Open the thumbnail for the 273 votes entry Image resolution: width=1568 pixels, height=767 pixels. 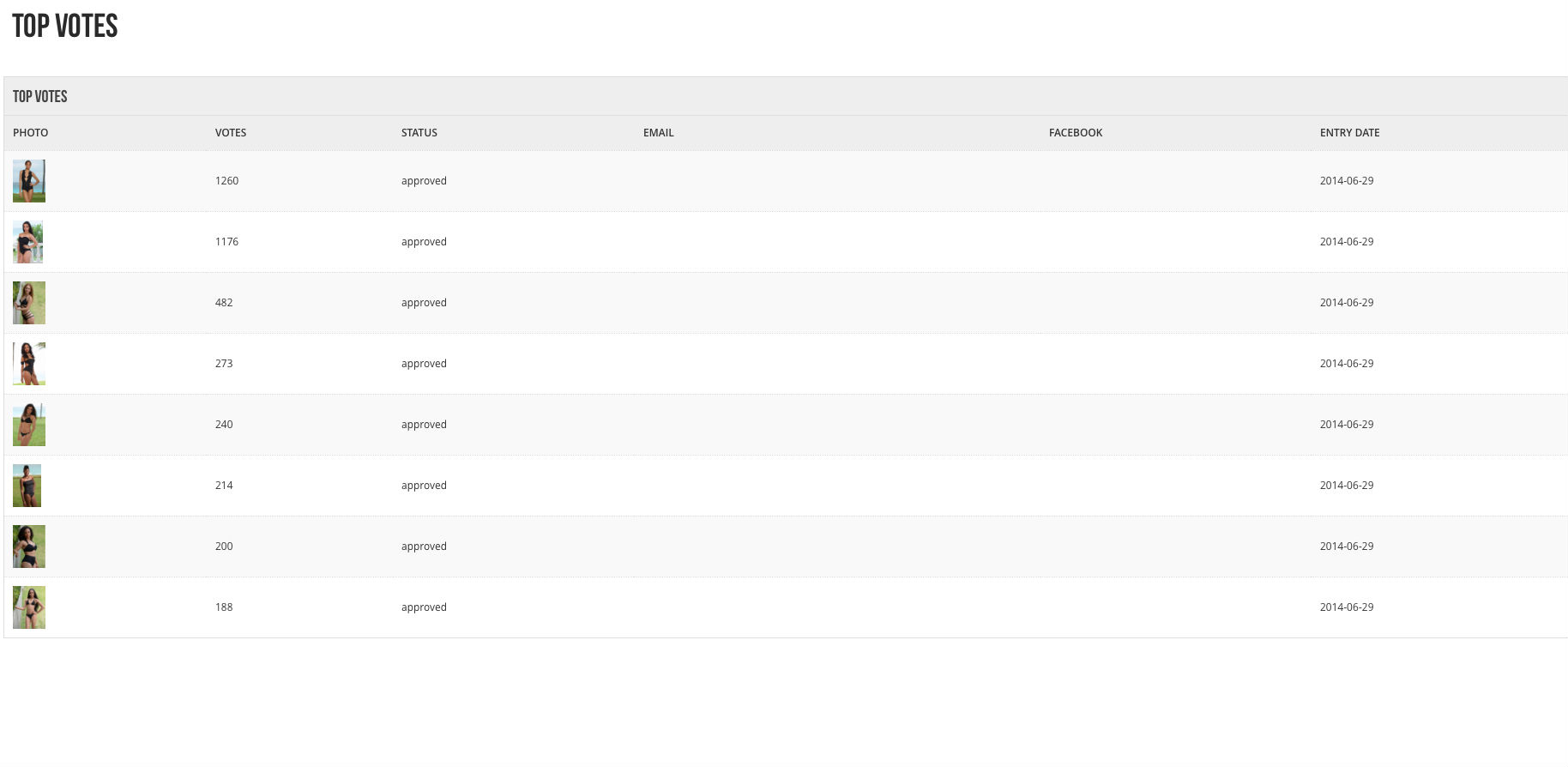click(x=28, y=364)
